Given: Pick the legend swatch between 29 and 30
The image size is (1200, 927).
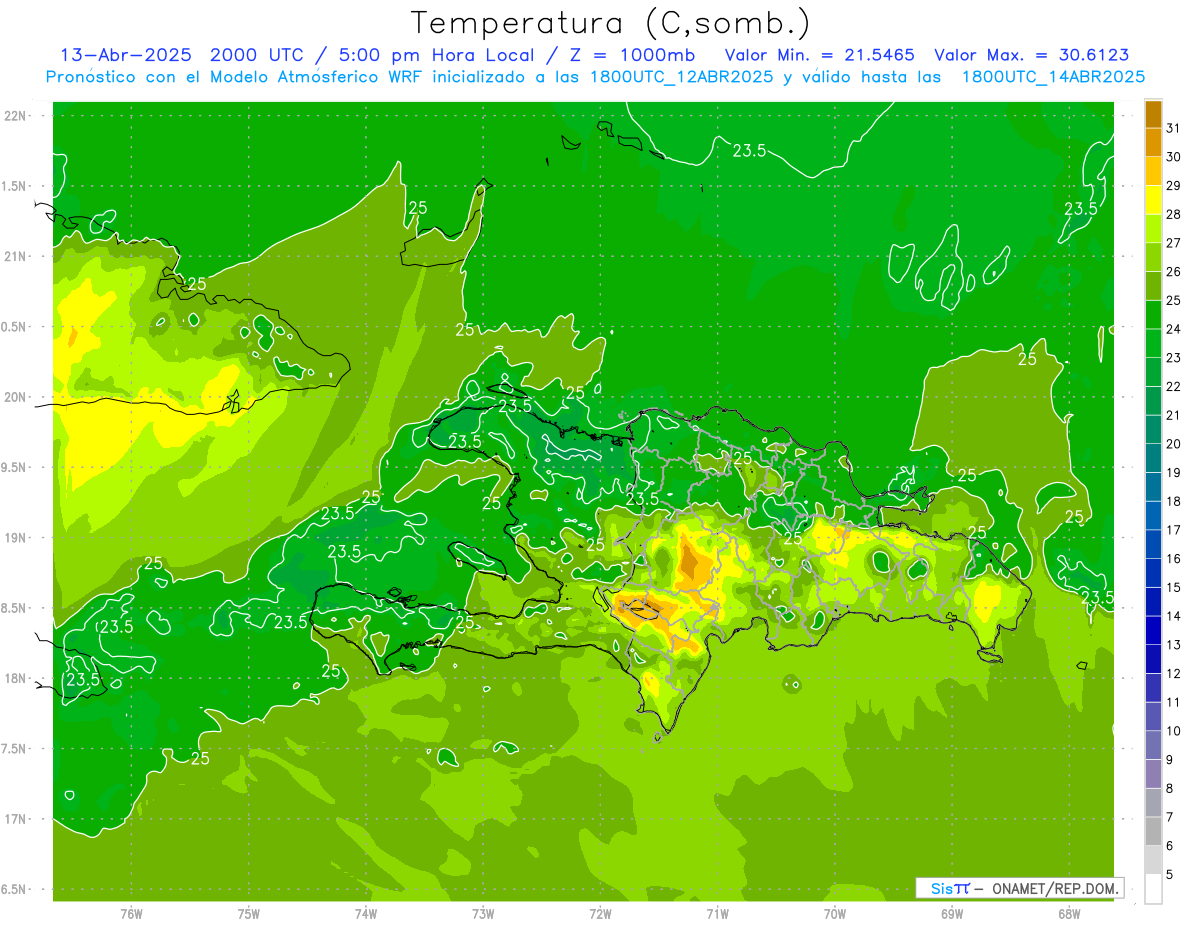Looking at the screenshot, I should (1153, 171).
